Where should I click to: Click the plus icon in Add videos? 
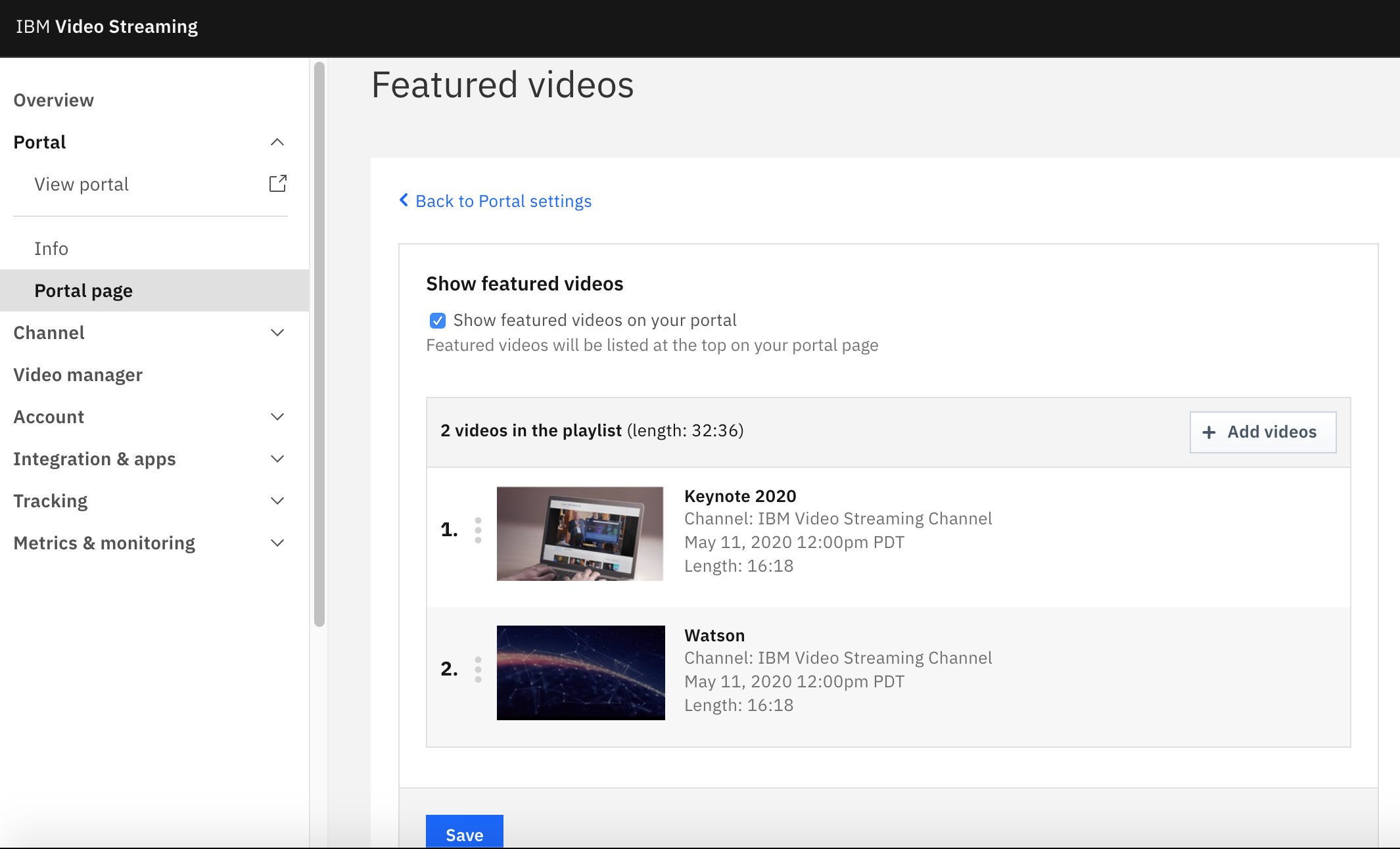pyautogui.click(x=1208, y=432)
